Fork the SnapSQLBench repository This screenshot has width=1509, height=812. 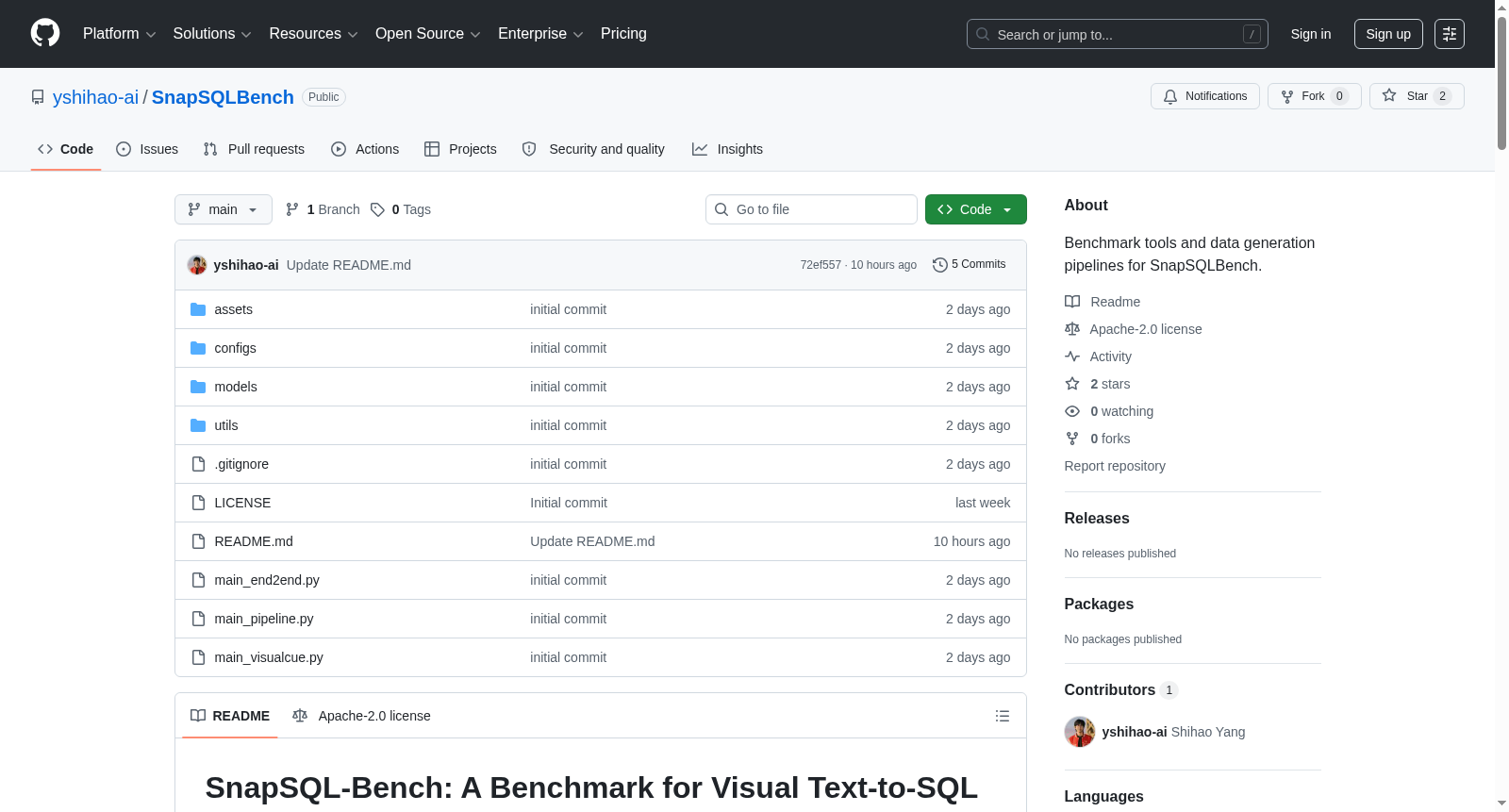(x=1314, y=96)
